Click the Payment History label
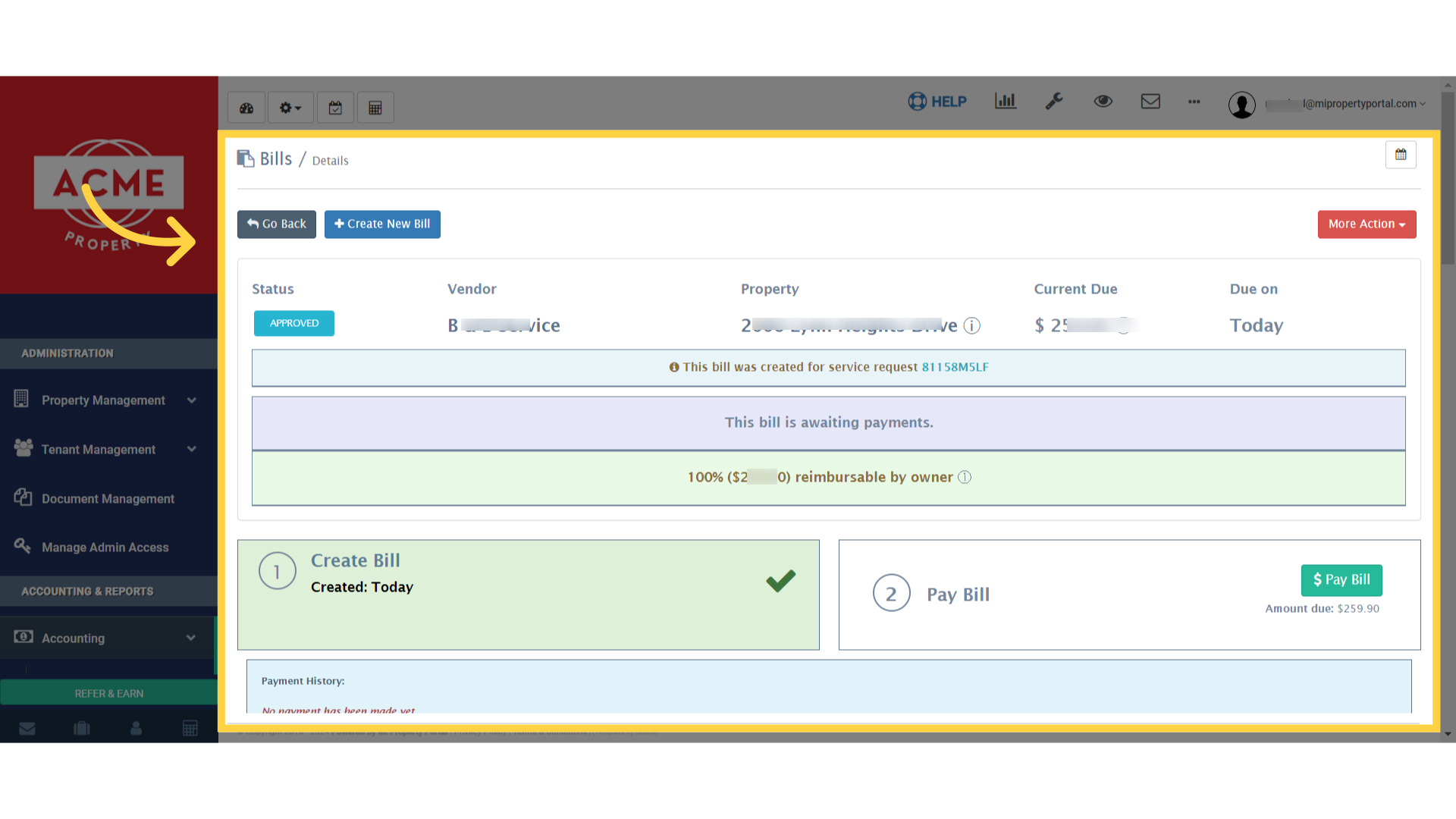The width and height of the screenshot is (1456, 819). 303,681
